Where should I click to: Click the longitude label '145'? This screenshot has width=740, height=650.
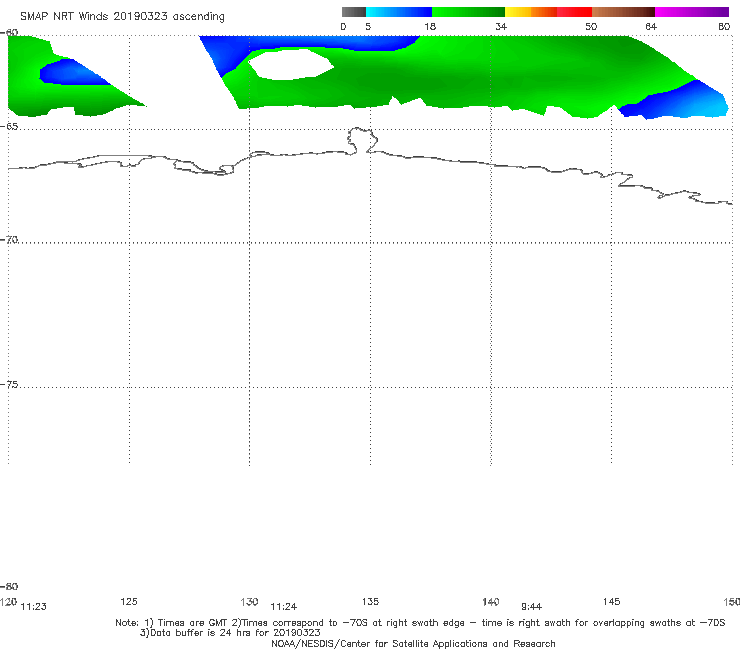612,601
